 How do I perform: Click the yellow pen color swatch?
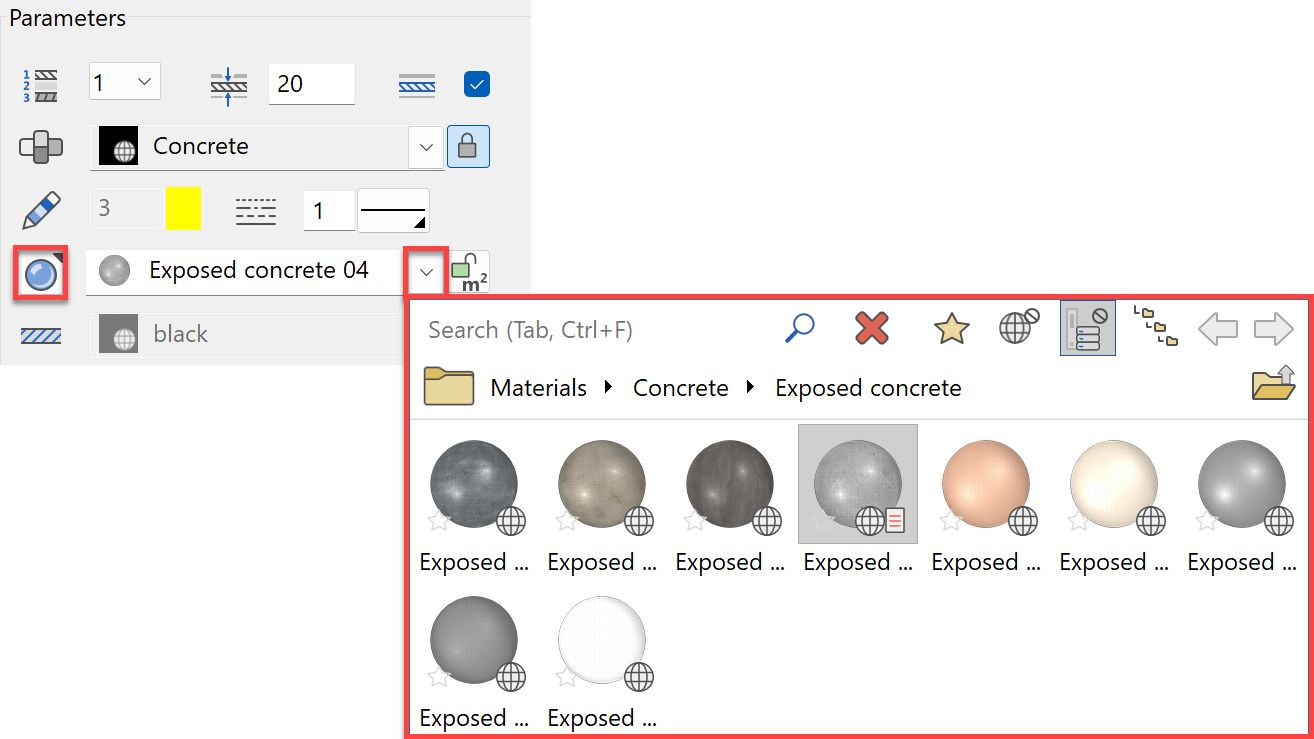tap(183, 209)
